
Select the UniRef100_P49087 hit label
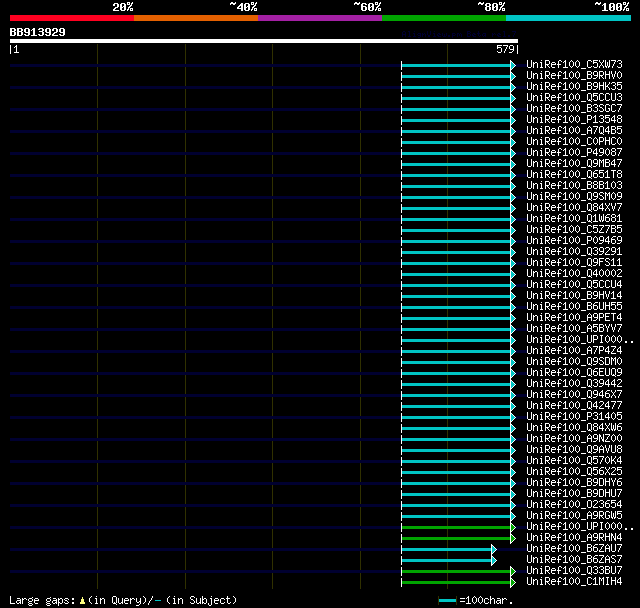tap(574, 153)
